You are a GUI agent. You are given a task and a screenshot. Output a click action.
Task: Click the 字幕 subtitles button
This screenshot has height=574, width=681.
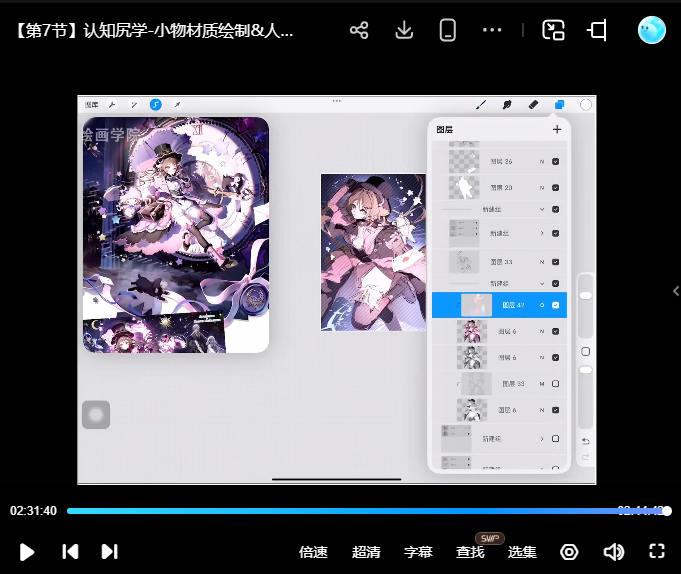click(x=418, y=552)
